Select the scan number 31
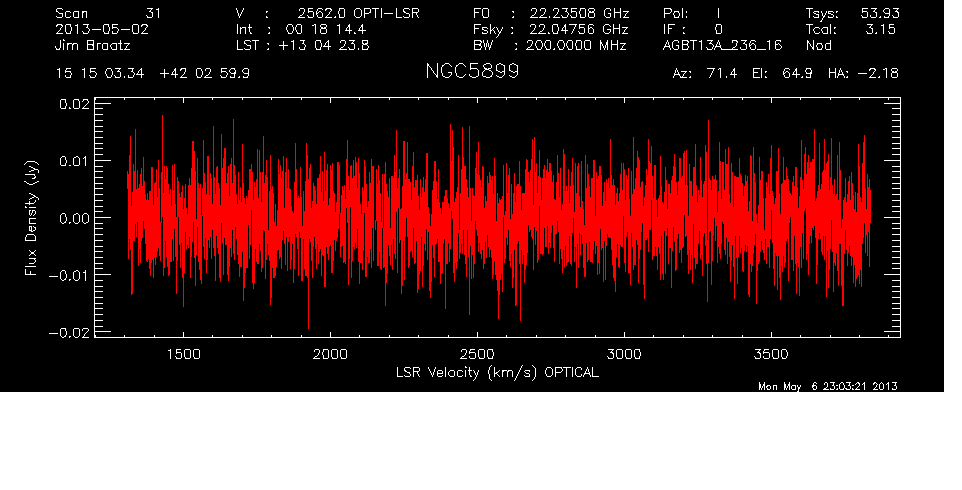The height and width of the screenshot is (490, 962). click(153, 13)
